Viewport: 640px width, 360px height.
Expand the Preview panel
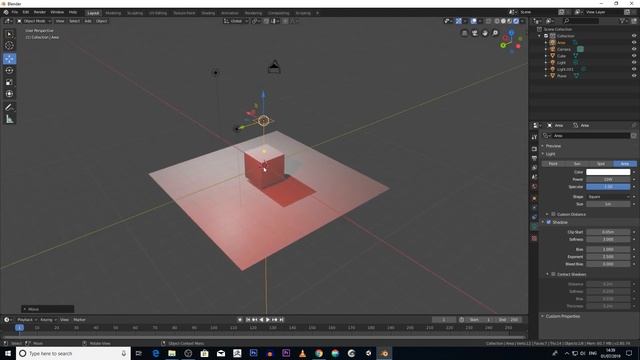553,146
